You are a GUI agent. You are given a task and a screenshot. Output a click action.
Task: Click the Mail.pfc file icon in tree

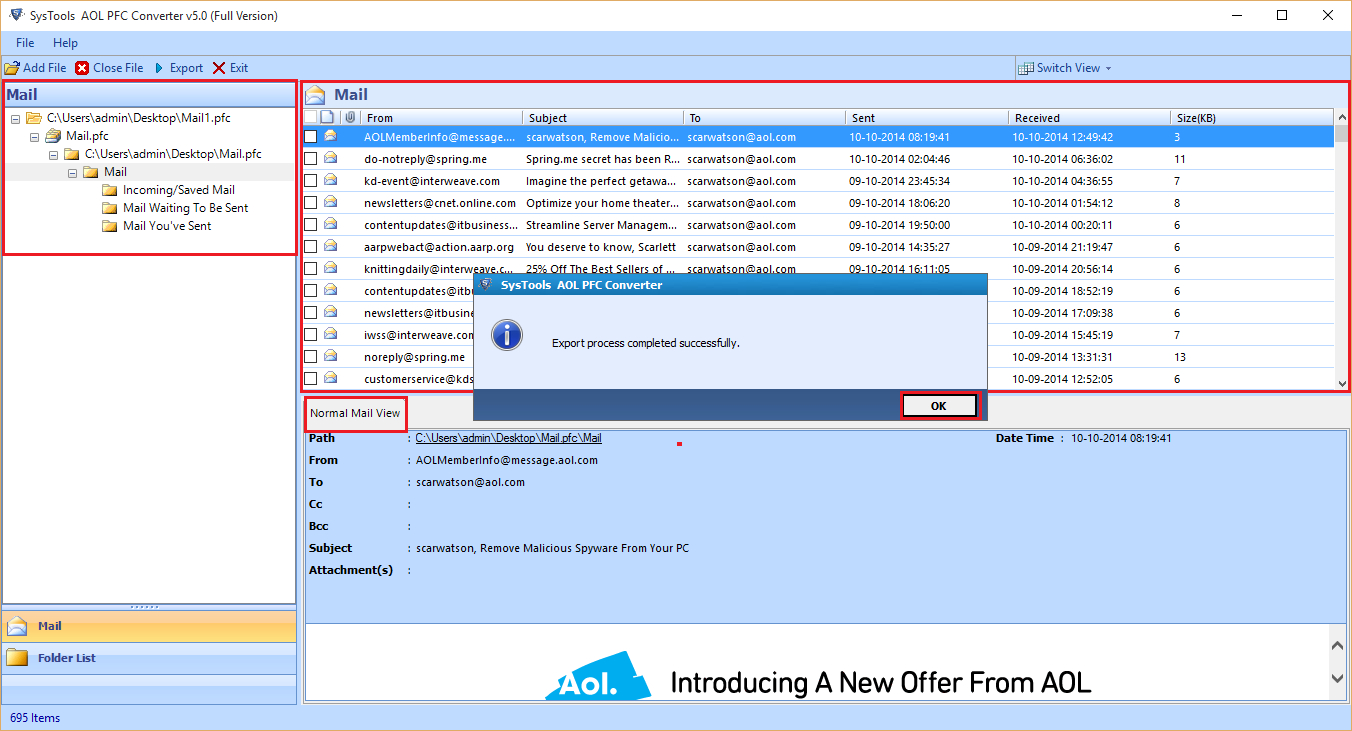(x=54, y=136)
